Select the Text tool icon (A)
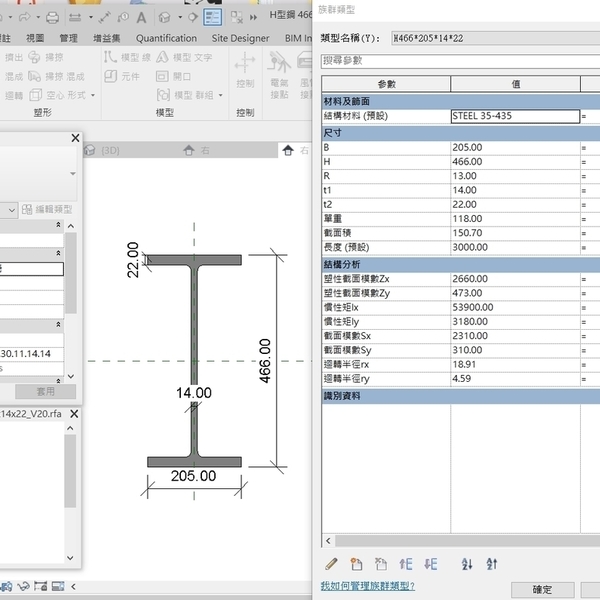600x600 pixels. coord(141,17)
